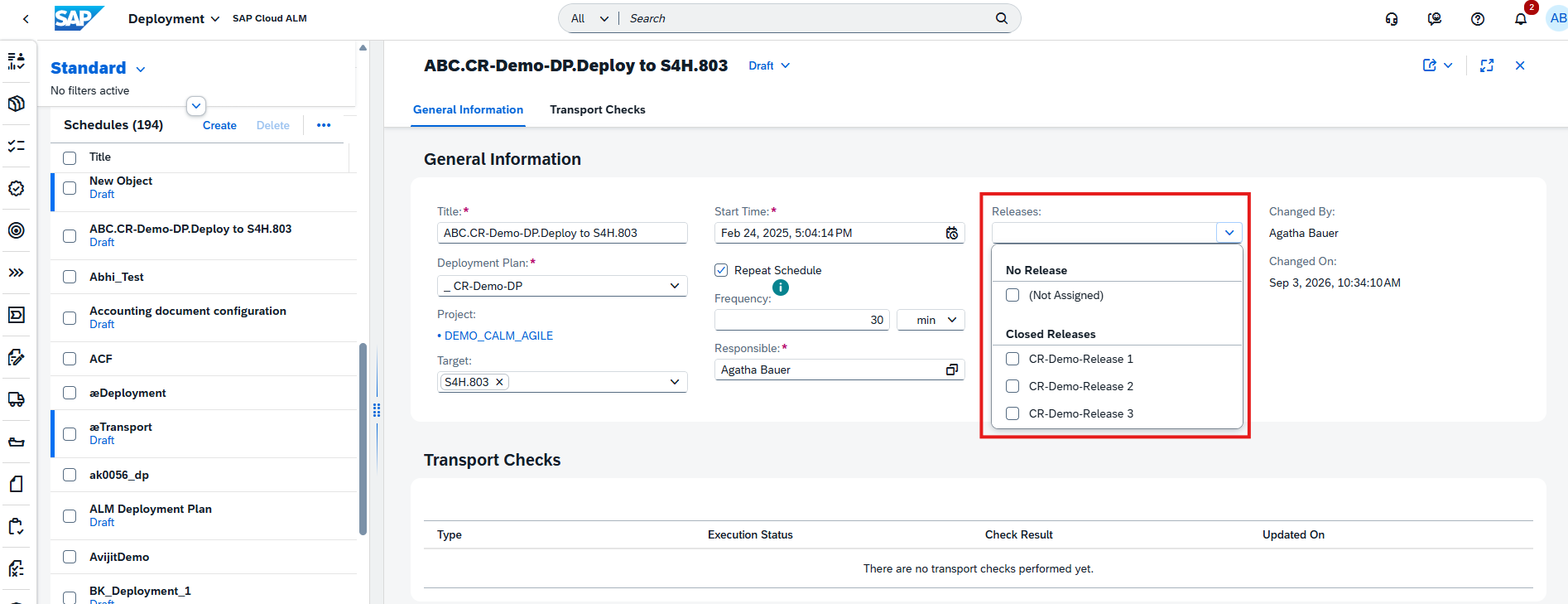This screenshot has height=604, width=1568.
Task: Close the schedule detail panel
Action: [1520, 65]
